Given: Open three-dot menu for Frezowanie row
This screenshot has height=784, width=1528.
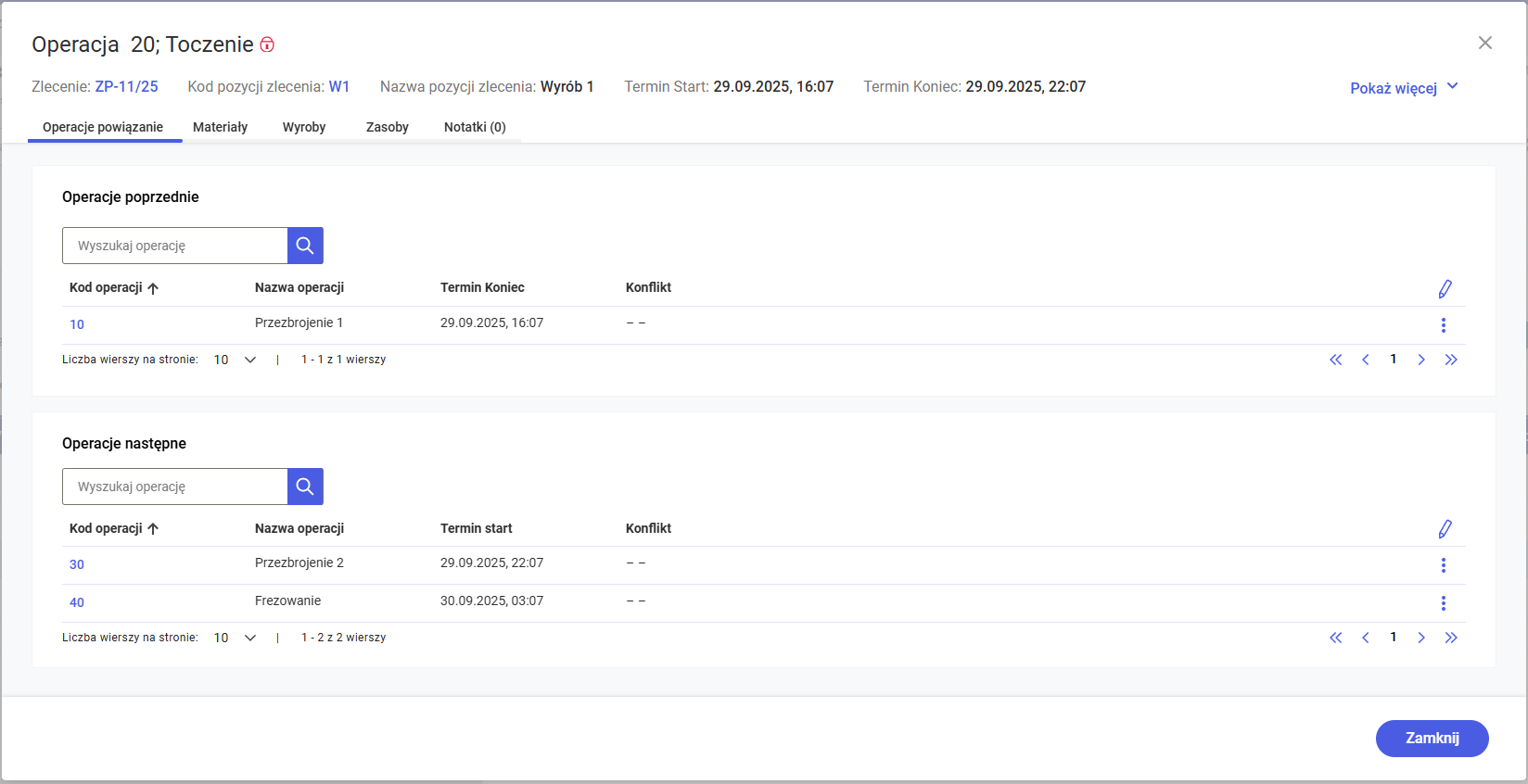Looking at the screenshot, I should pos(1443,603).
